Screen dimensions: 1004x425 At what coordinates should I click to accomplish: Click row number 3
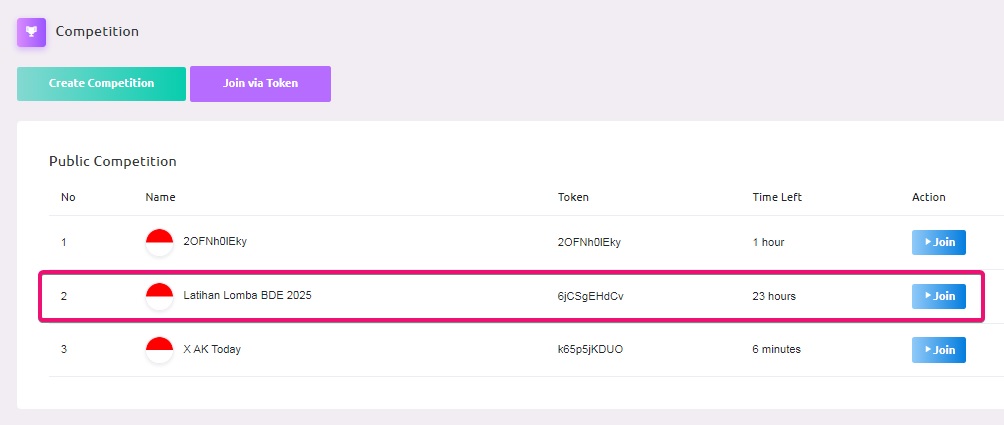(63, 349)
